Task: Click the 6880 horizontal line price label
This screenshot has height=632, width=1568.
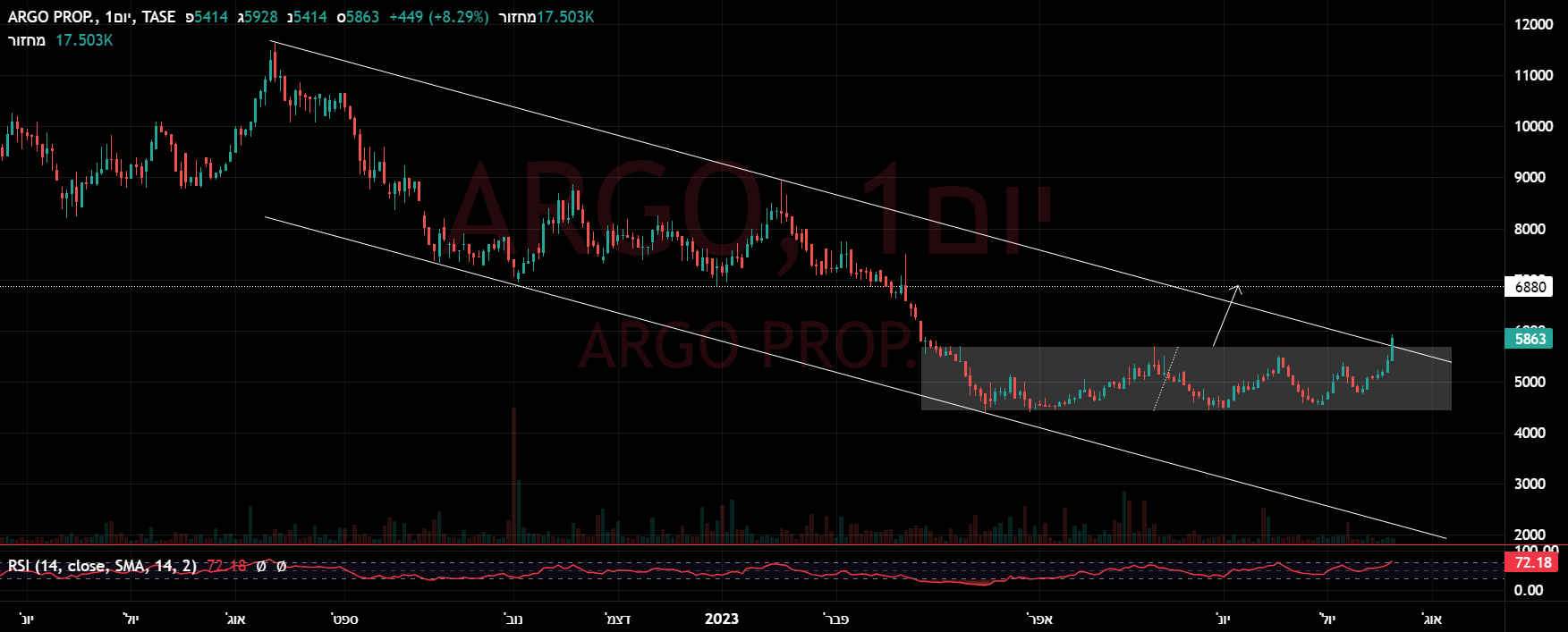Action: [1530, 287]
